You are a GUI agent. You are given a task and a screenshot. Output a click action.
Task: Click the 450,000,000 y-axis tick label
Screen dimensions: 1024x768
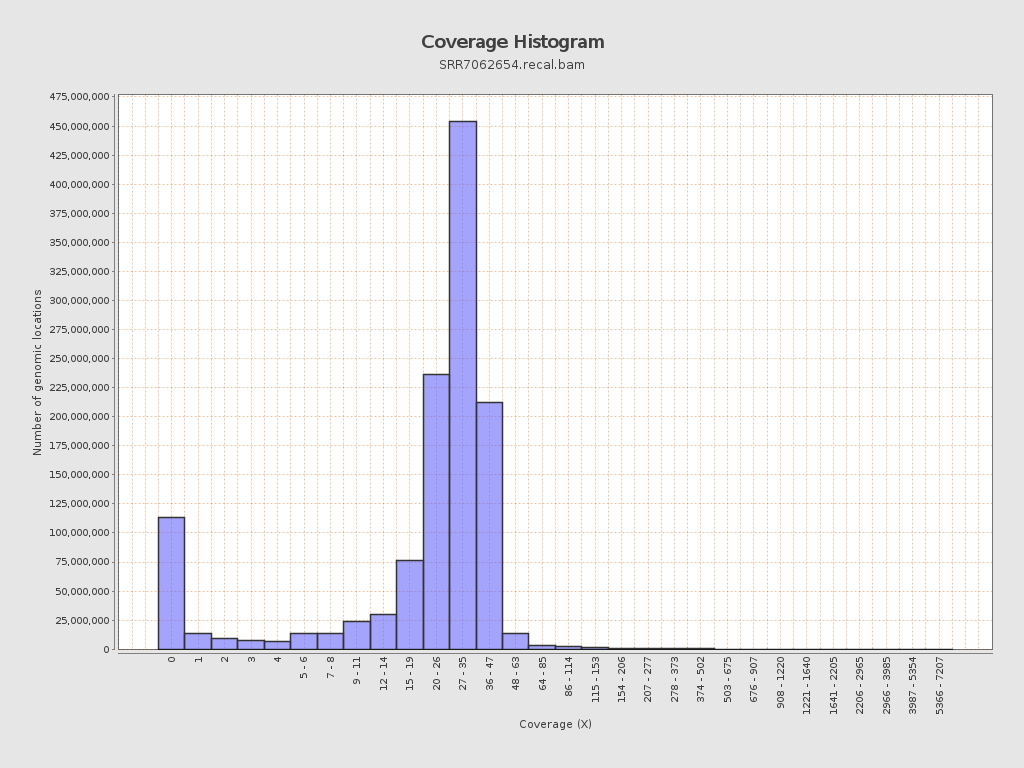coord(79,126)
